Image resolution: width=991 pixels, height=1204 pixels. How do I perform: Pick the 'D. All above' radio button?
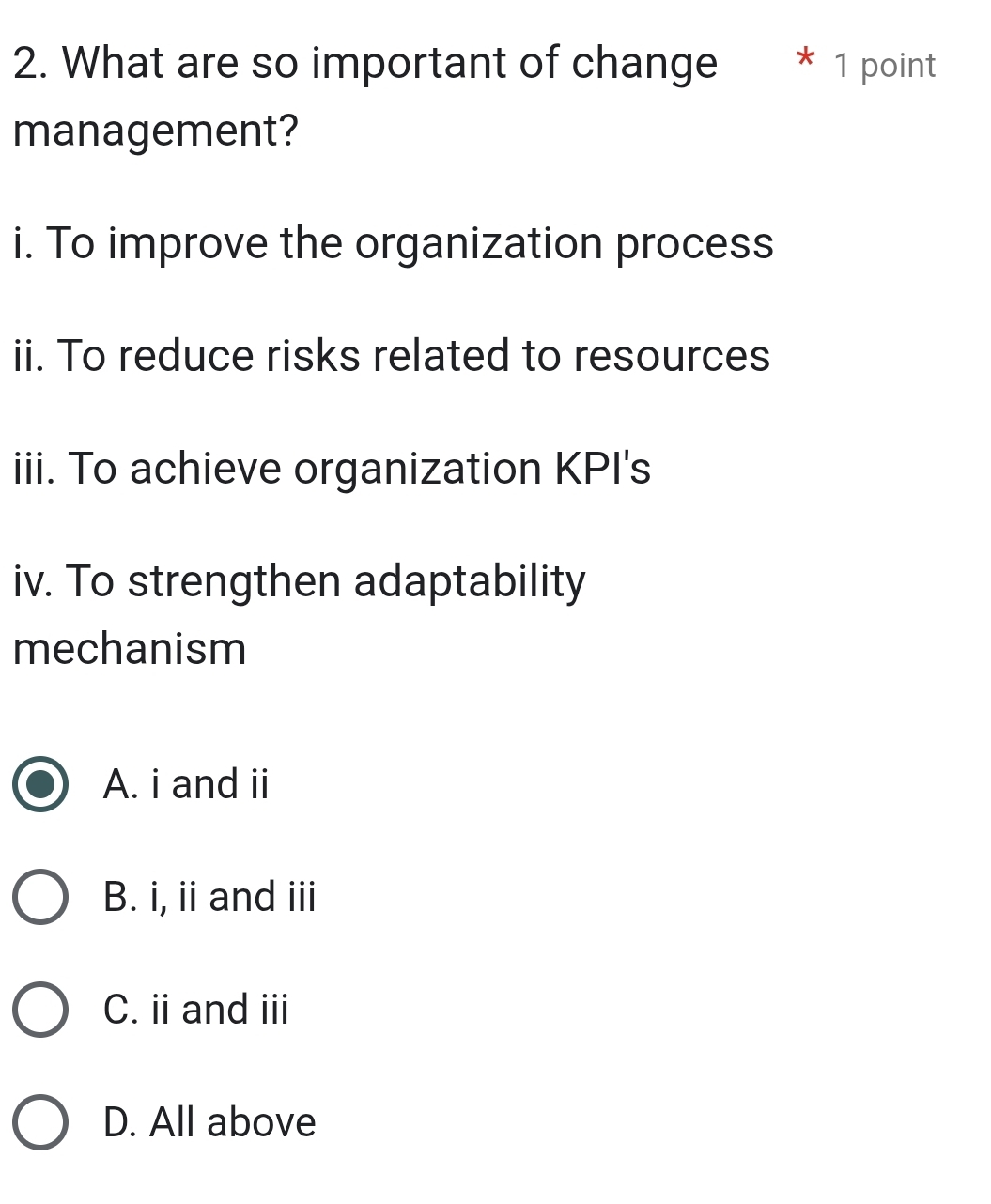point(40,1122)
